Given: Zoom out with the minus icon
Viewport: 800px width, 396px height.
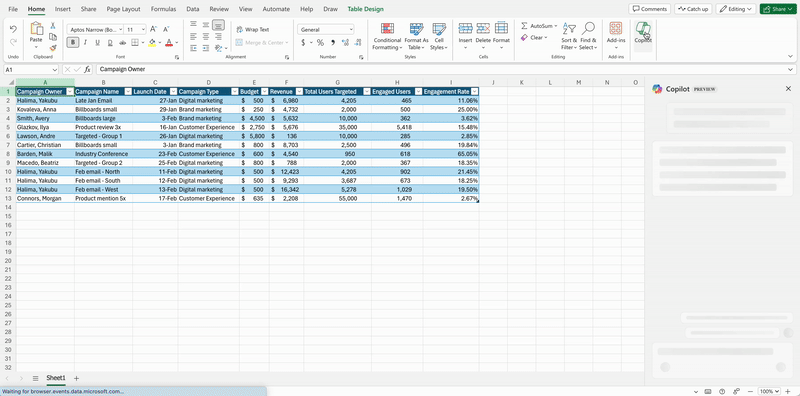Looking at the screenshot, I should click(x=752, y=391).
